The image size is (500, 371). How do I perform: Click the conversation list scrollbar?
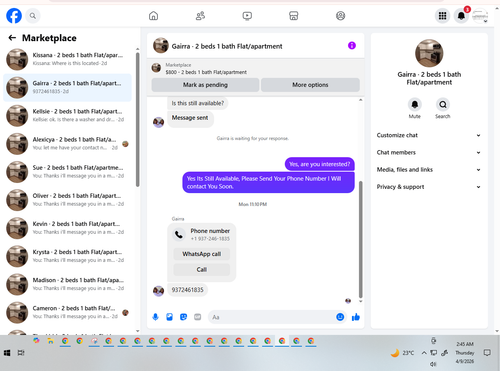(x=138, y=119)
